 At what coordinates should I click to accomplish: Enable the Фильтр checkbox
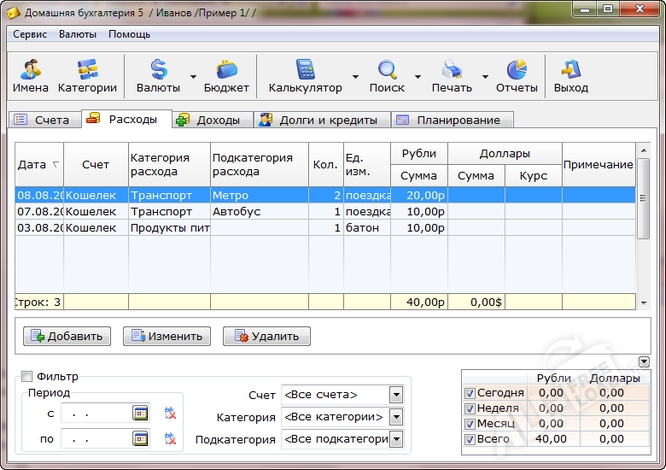coord(27,377)
